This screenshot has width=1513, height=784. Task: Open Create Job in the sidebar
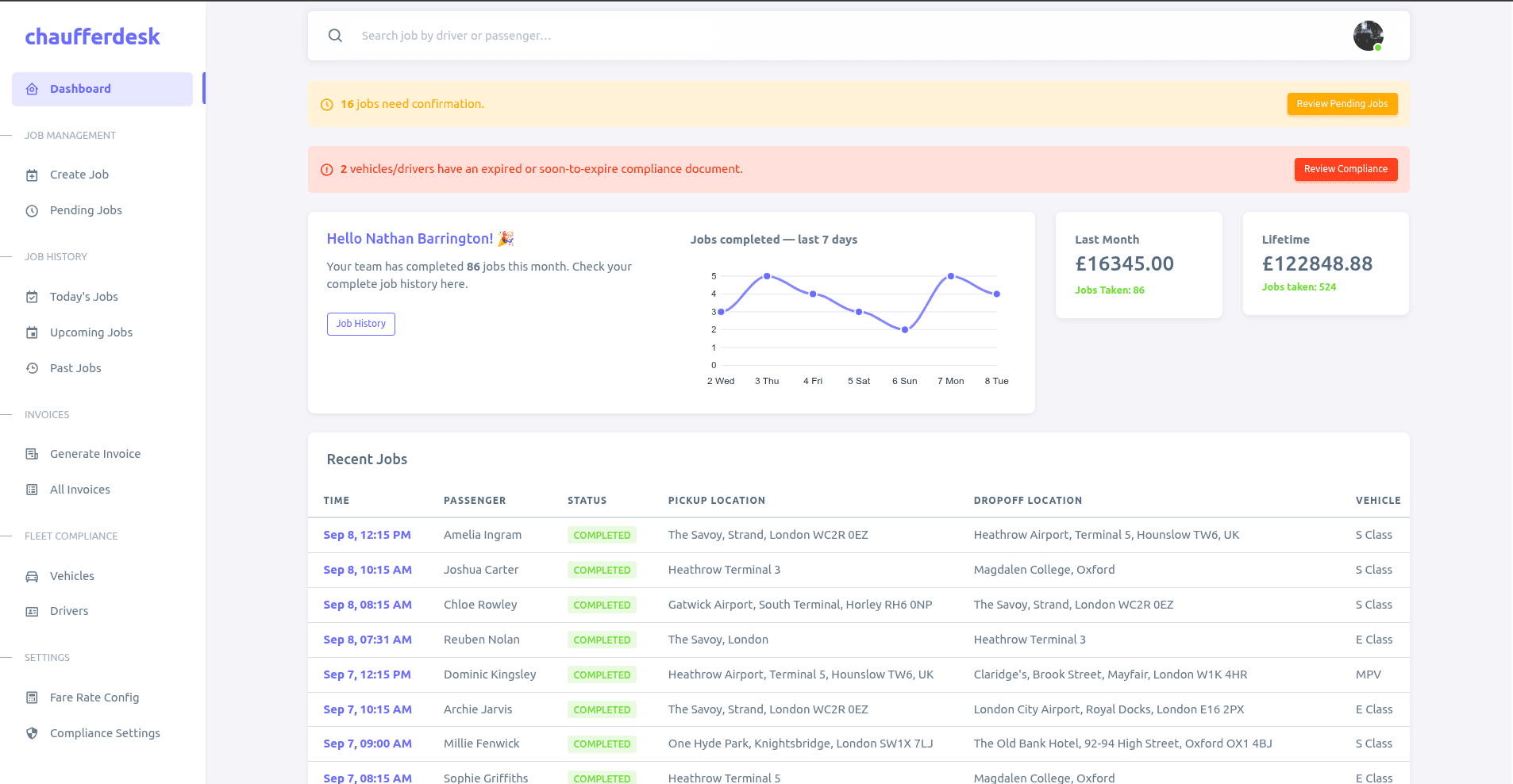(x=102, y=175)
